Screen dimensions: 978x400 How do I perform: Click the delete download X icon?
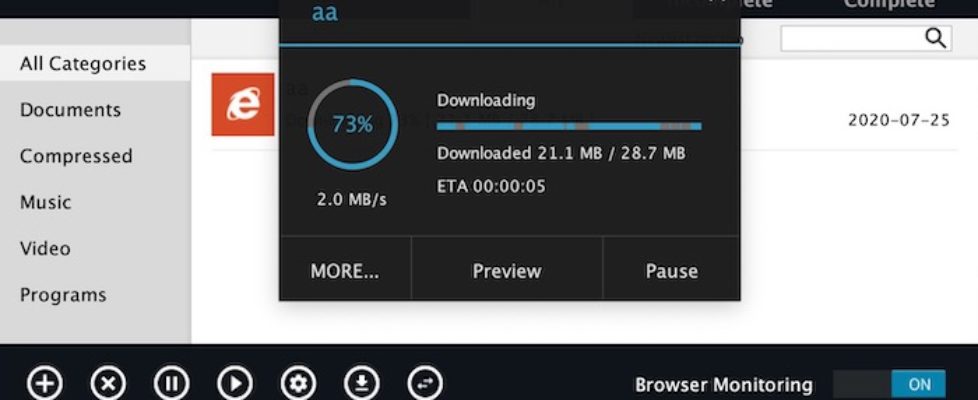coord(108,383)
